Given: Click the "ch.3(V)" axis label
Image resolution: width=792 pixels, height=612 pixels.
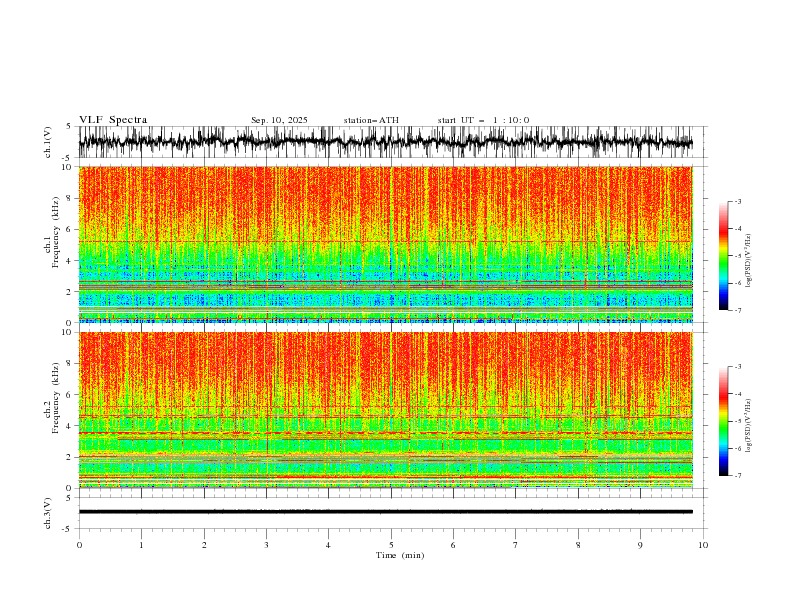Looking at the screenshot, I should (48, 514).
